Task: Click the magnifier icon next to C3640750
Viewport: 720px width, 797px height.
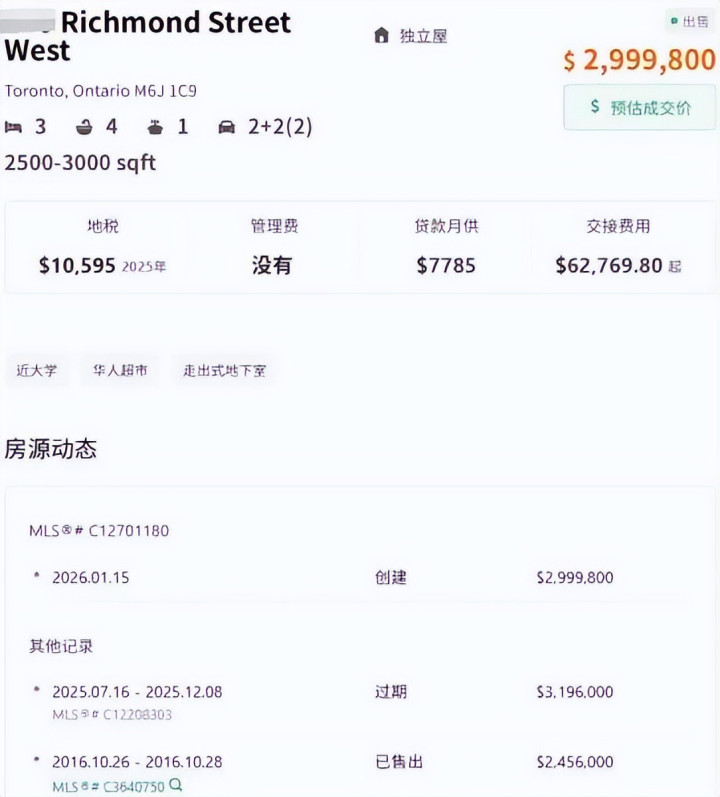Action: click(176, 785)
